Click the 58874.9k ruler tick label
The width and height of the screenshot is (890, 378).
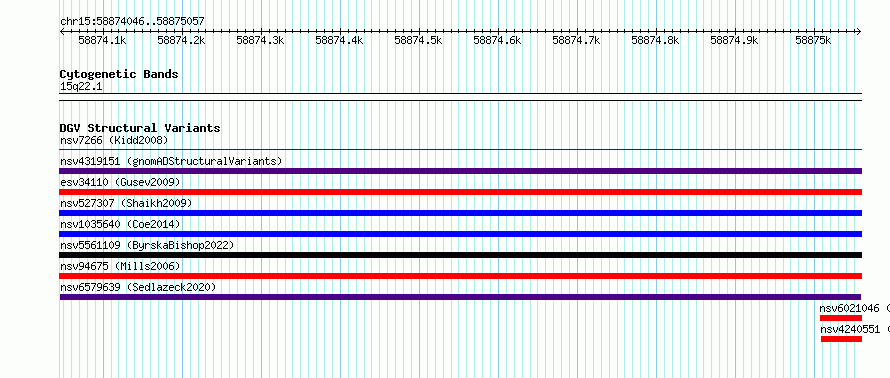tap(734, 40)
